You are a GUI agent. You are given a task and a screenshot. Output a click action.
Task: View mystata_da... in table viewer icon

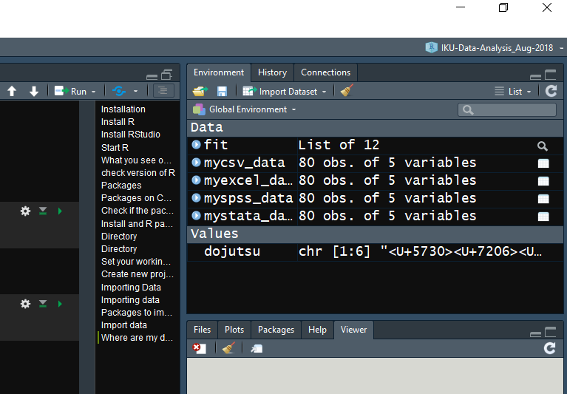click(543, 217)
